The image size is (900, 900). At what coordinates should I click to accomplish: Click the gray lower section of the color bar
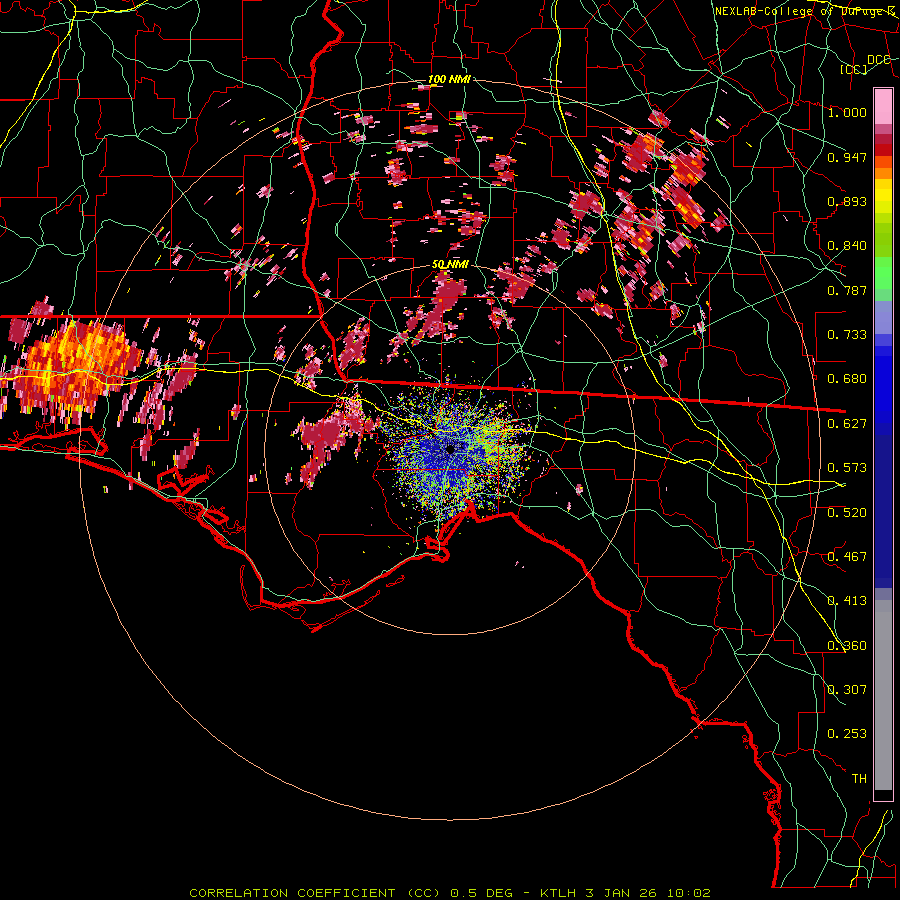883,695
